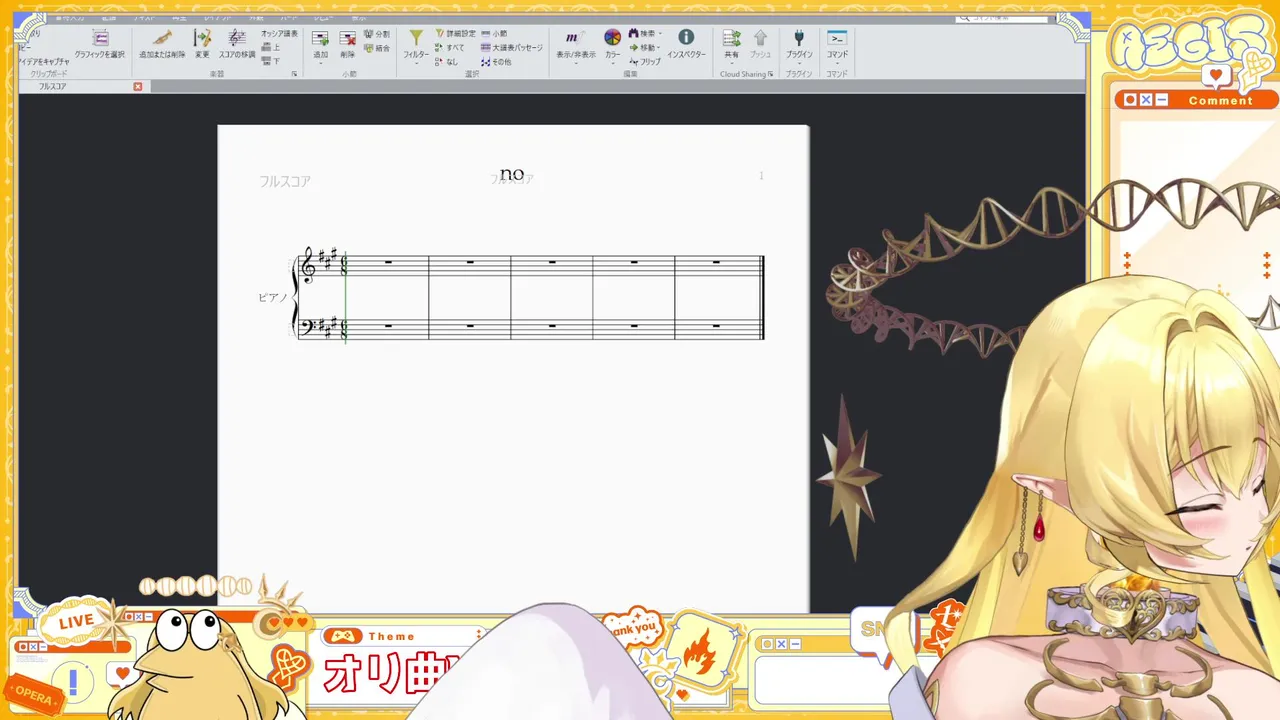1280x720 pixels.
Task: Expand the Command (コマンド) dropdown arrow
Action: (x=837, y=63)
